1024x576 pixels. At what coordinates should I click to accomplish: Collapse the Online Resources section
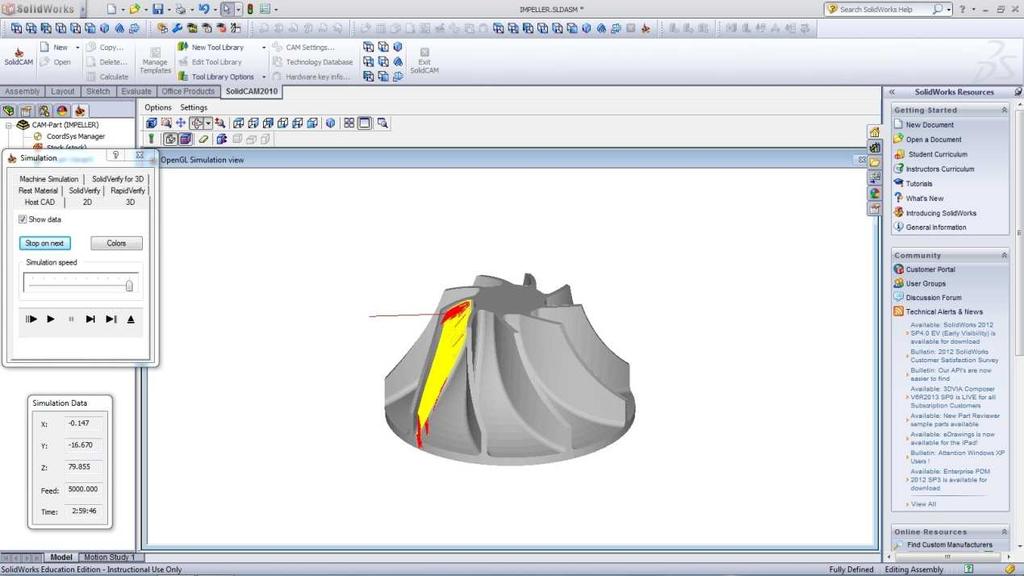[x=1004, y=532]
